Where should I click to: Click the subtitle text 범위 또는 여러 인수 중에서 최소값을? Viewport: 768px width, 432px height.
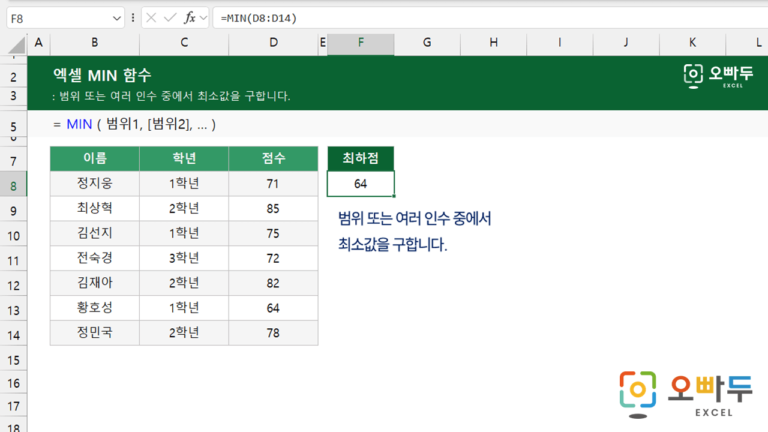click(x=150, y=96)
